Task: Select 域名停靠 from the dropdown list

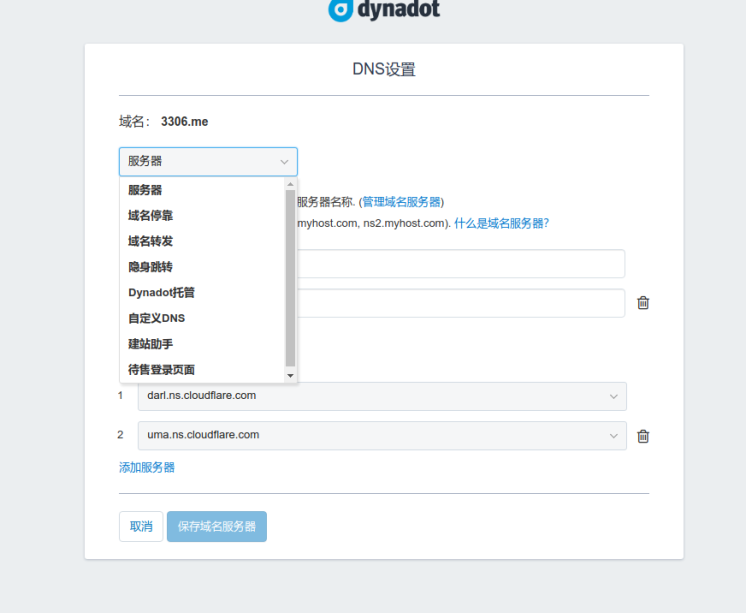Action: 150,215
